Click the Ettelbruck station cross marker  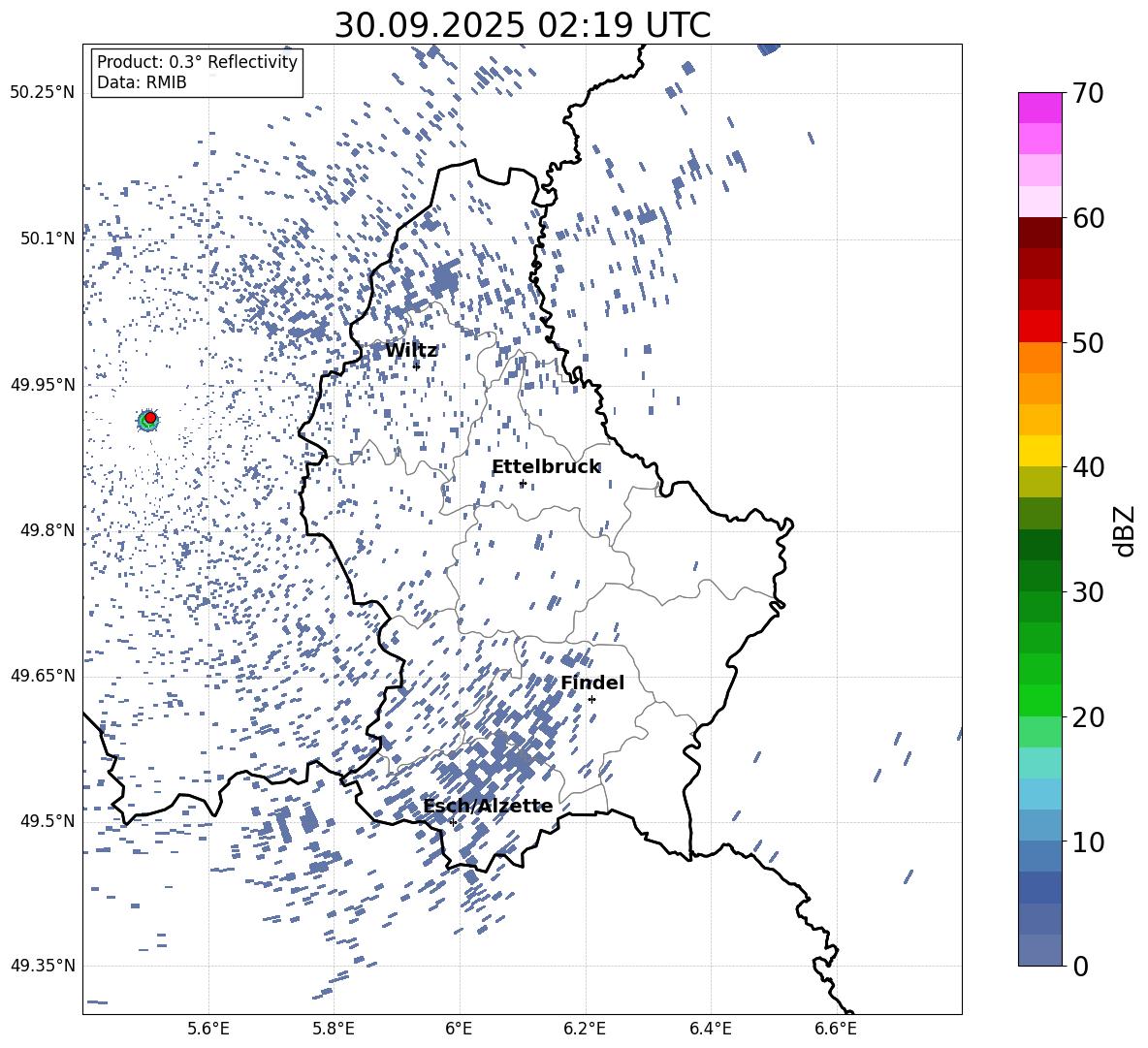(x=523, y=483)
